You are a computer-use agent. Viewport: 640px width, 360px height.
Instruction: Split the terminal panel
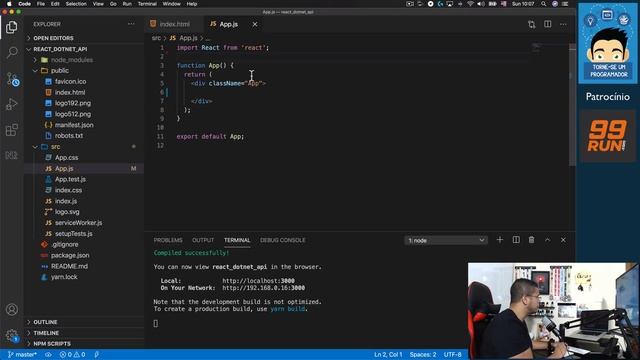(x=516, y=240)
